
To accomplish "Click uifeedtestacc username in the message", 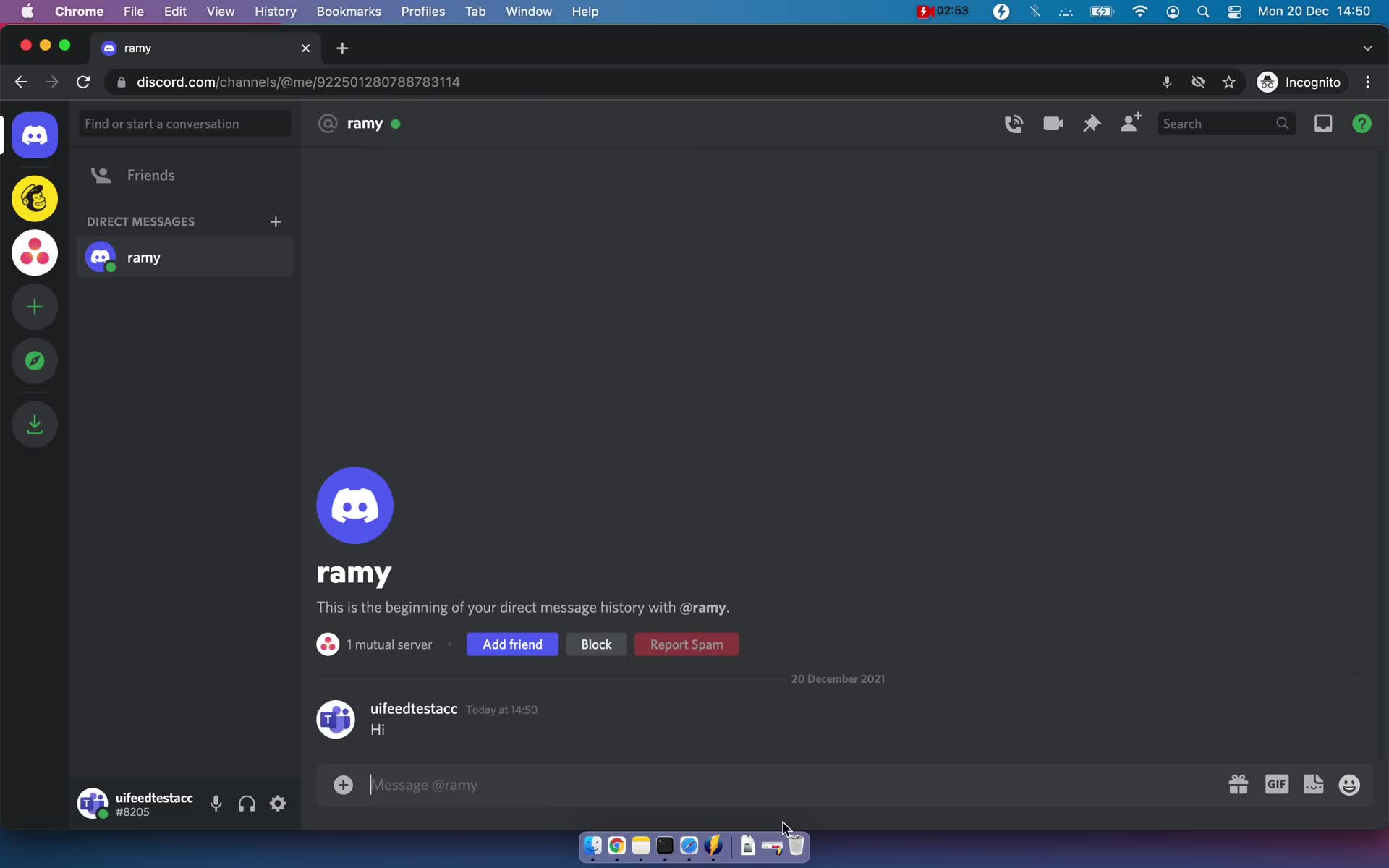I will (414, 709).
